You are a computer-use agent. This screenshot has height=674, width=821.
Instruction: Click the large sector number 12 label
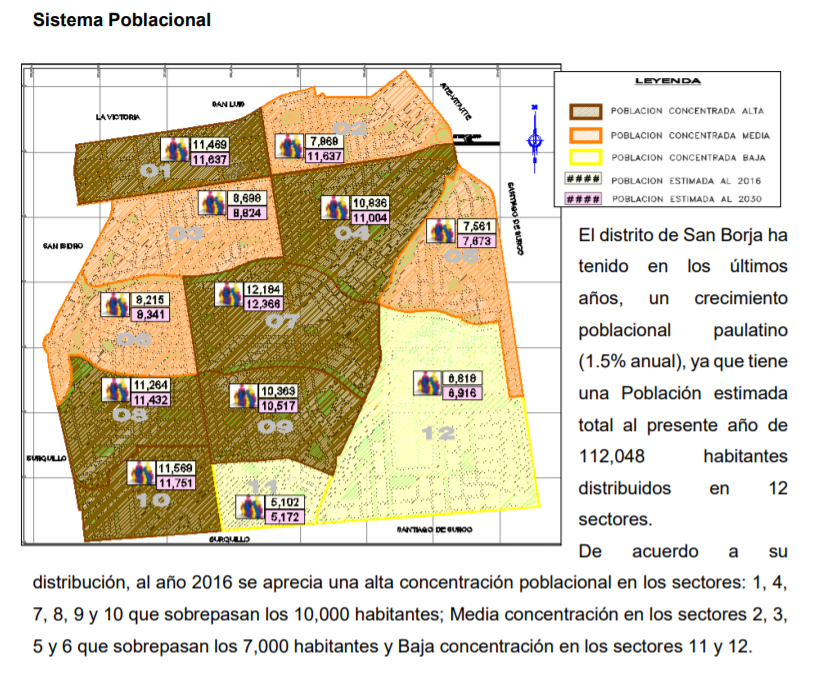click(439, 433)
